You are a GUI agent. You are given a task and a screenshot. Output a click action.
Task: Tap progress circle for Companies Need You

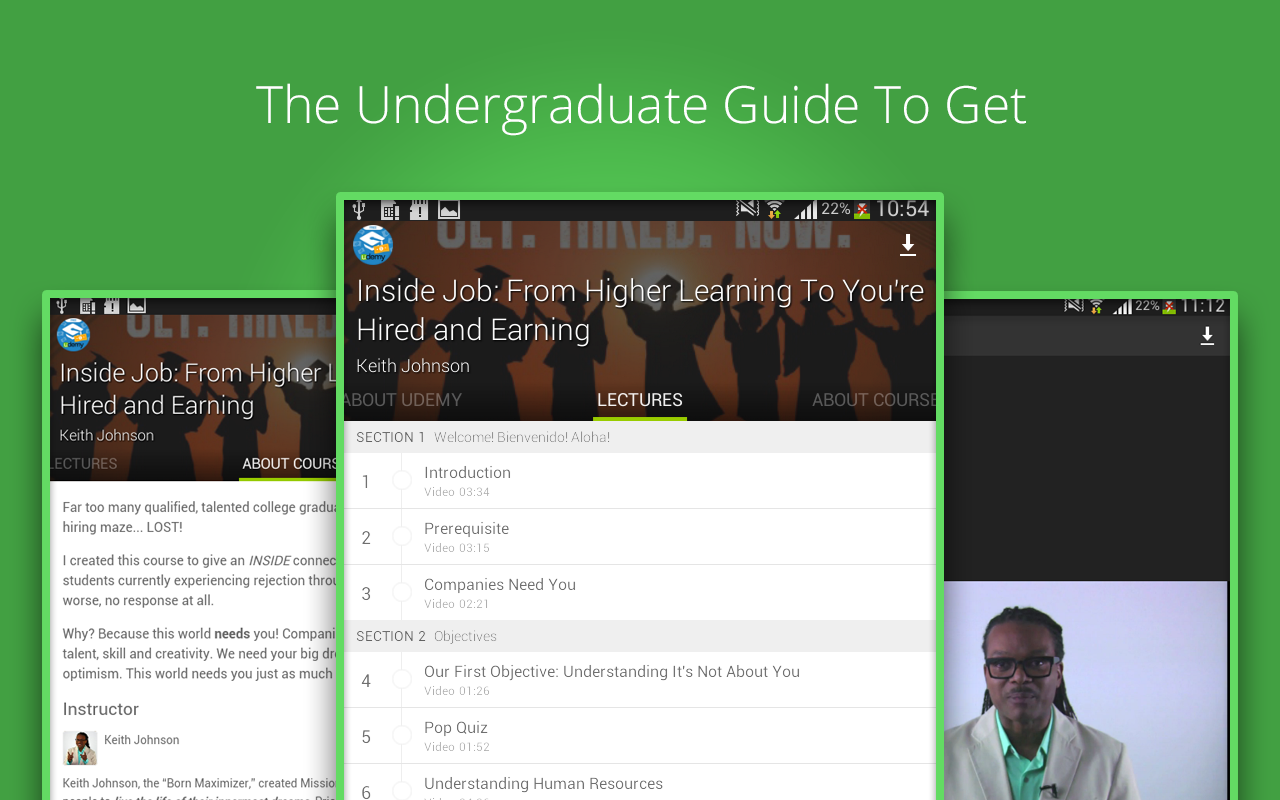(402, 593)
